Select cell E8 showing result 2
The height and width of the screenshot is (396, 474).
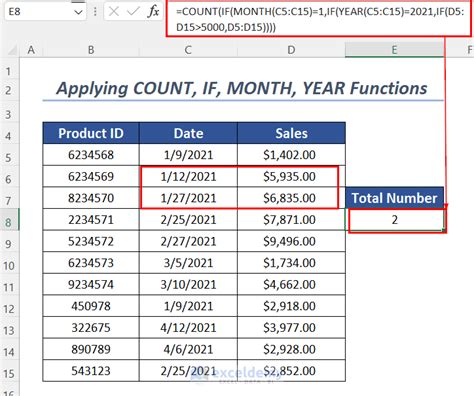[x=395, y=220]
